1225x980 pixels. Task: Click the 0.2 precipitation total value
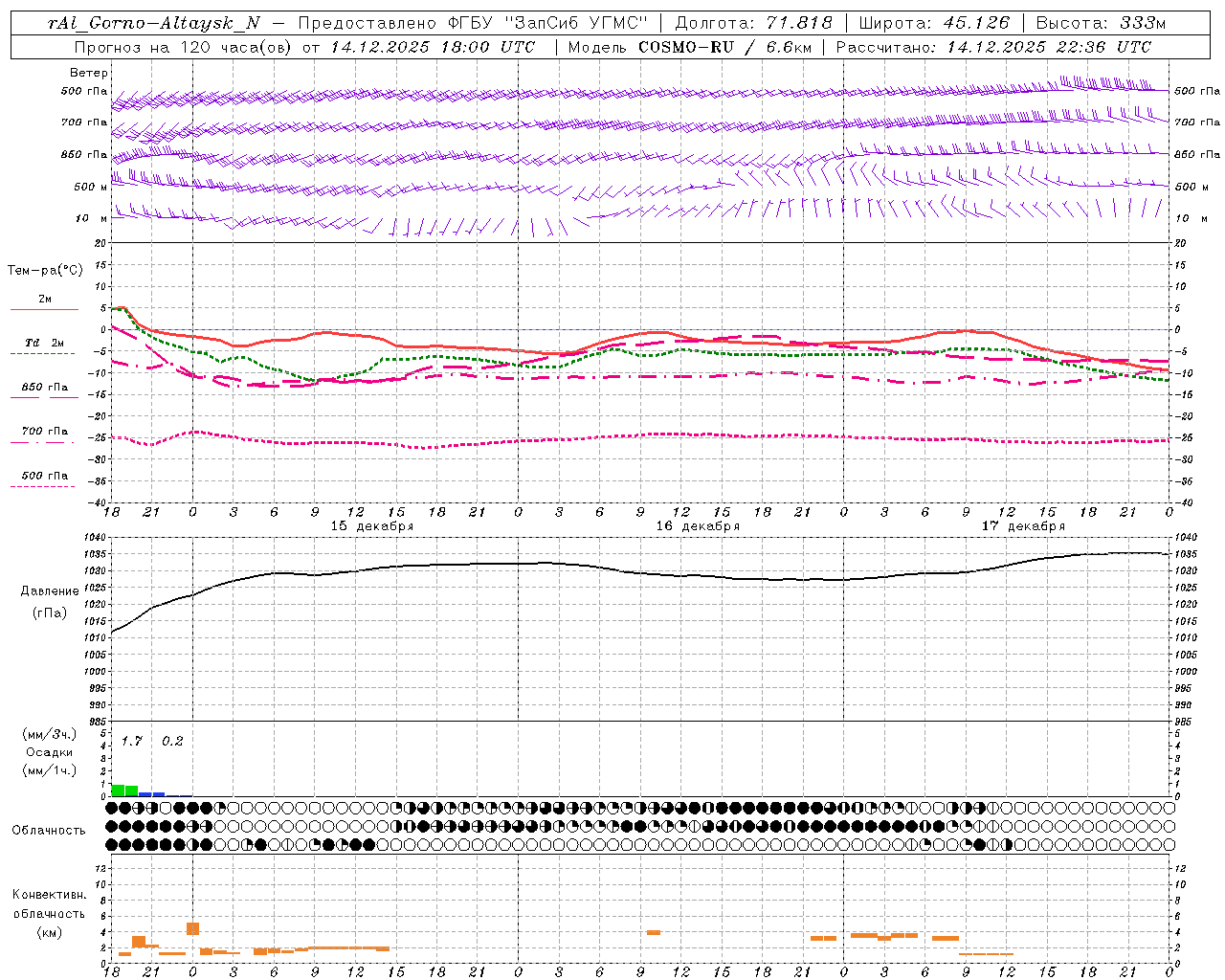(172, 742)
